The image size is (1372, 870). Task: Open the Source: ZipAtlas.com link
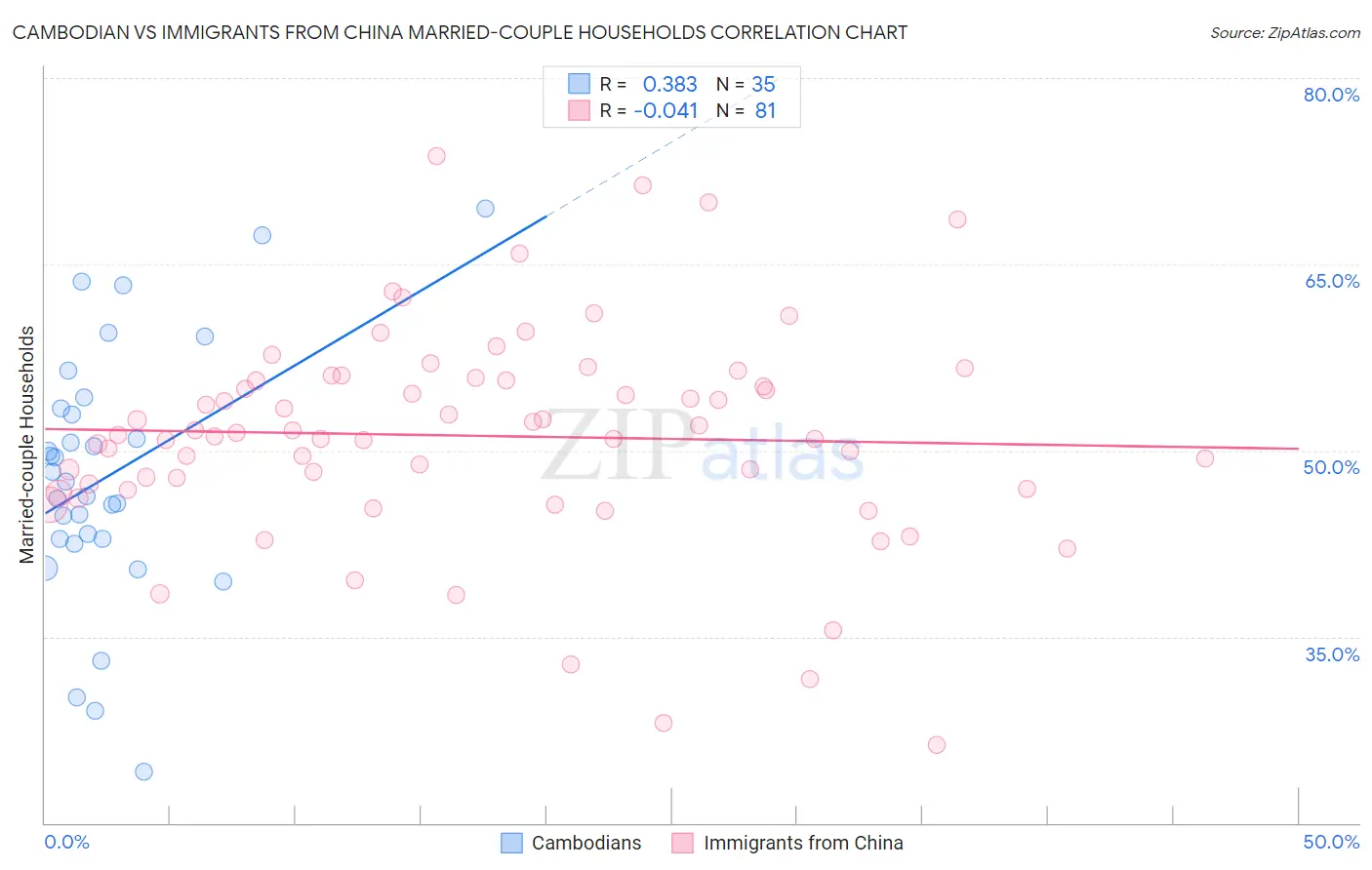[x=1284, y=32]
